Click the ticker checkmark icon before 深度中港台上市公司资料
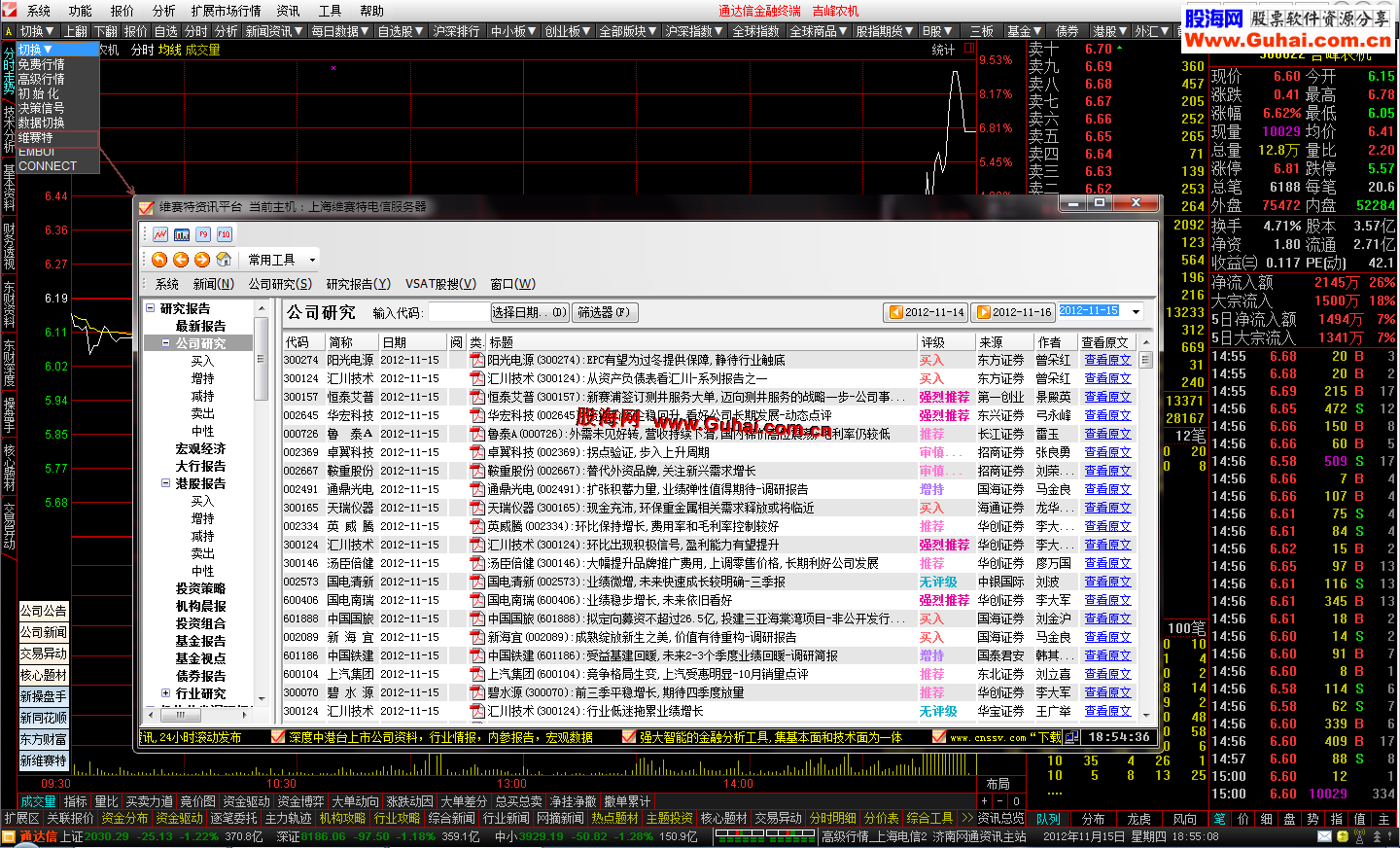The width and height of the screenshot is (1400, 848). [x=278, y=737]
